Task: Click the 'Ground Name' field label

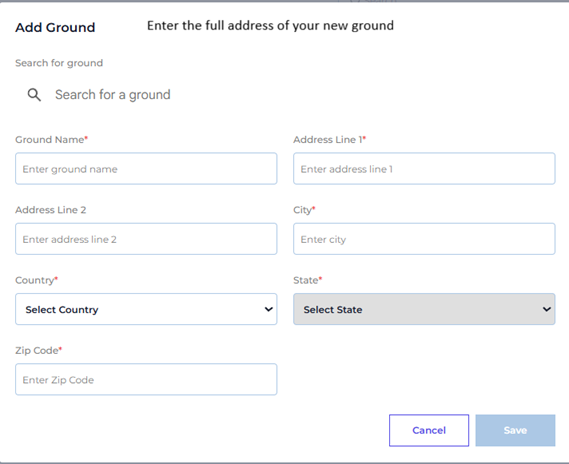Action: (52, 140)
